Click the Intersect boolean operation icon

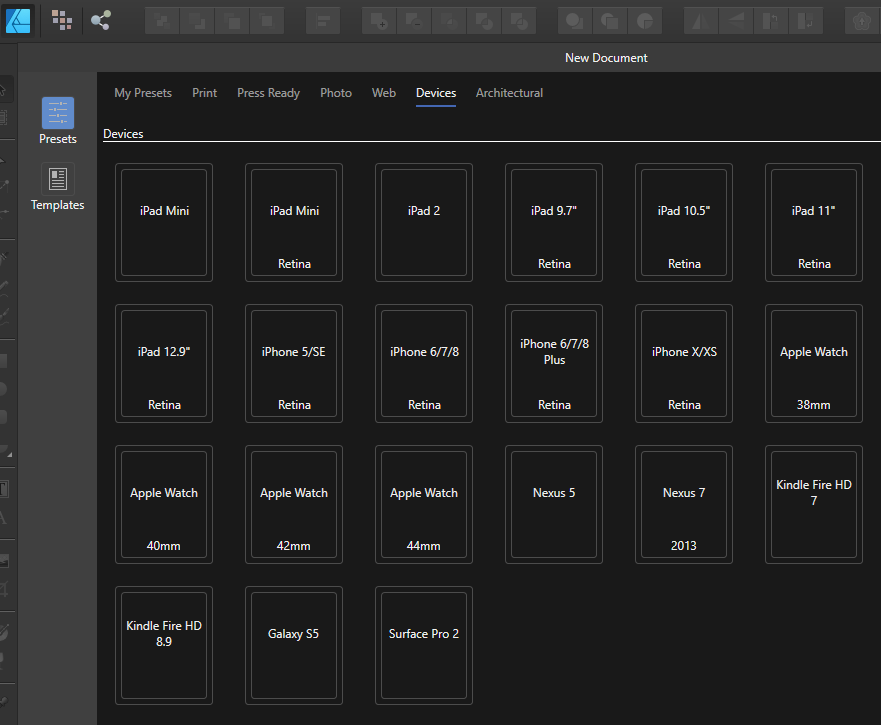point(449,21)
